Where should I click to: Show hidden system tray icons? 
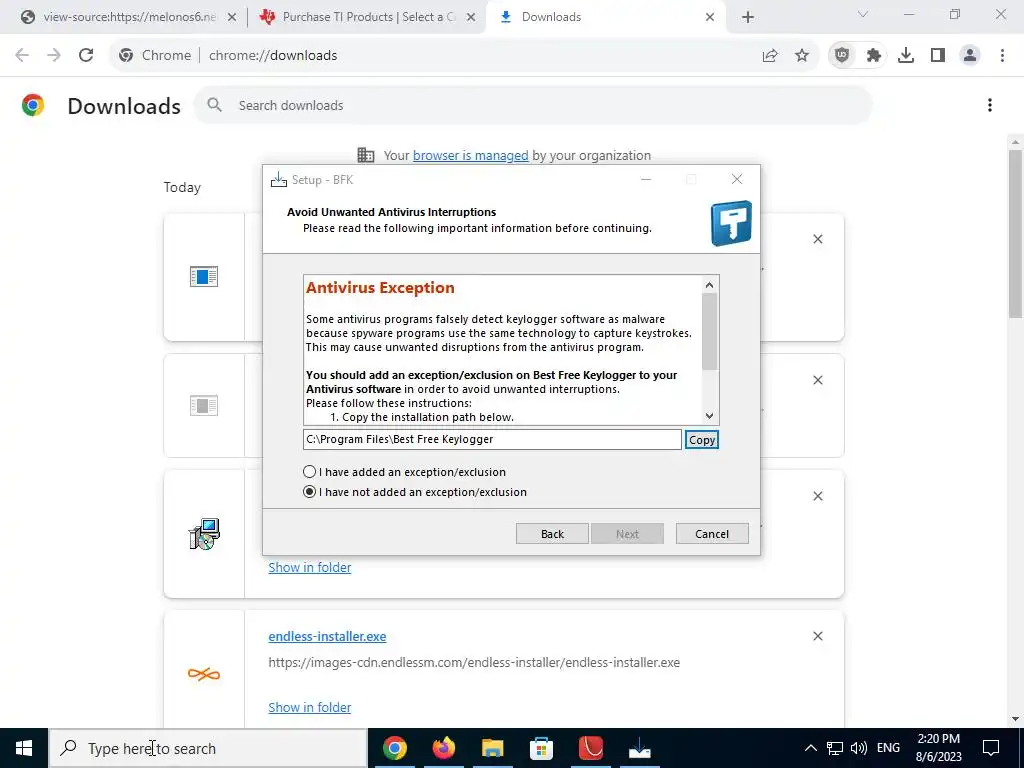[x=810, y=748]
